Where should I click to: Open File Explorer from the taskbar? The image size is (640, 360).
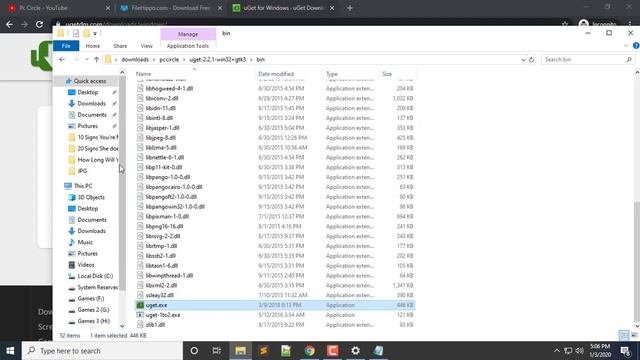(x=240, y=351)
